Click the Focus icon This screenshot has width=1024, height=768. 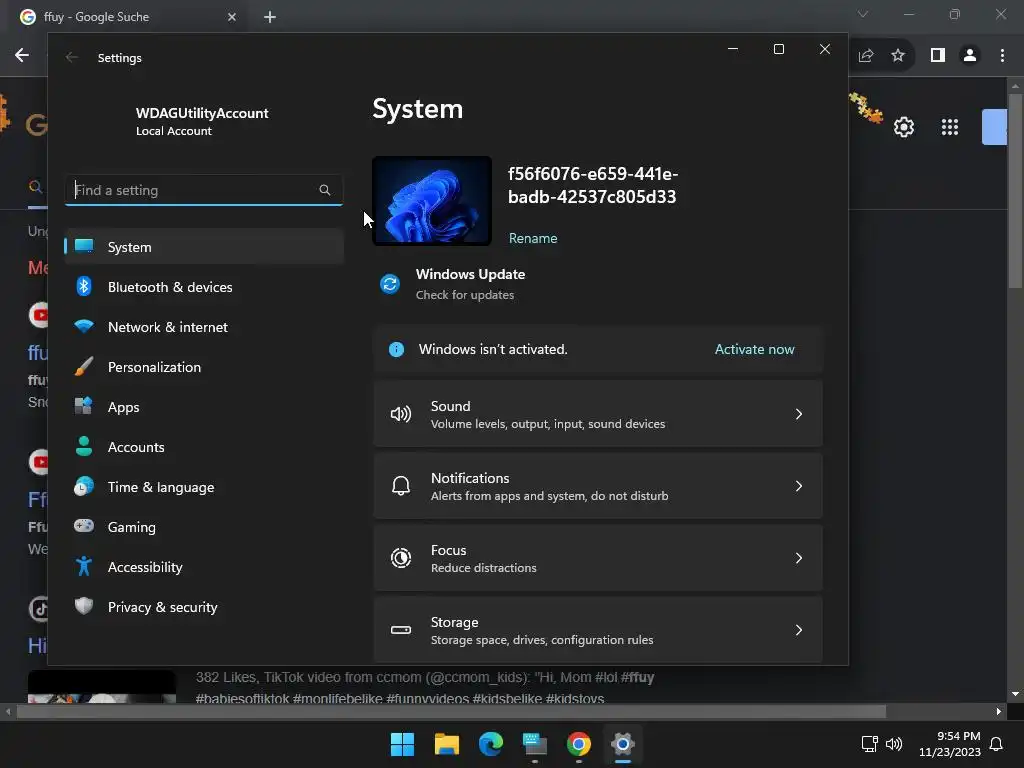point(401,558)
